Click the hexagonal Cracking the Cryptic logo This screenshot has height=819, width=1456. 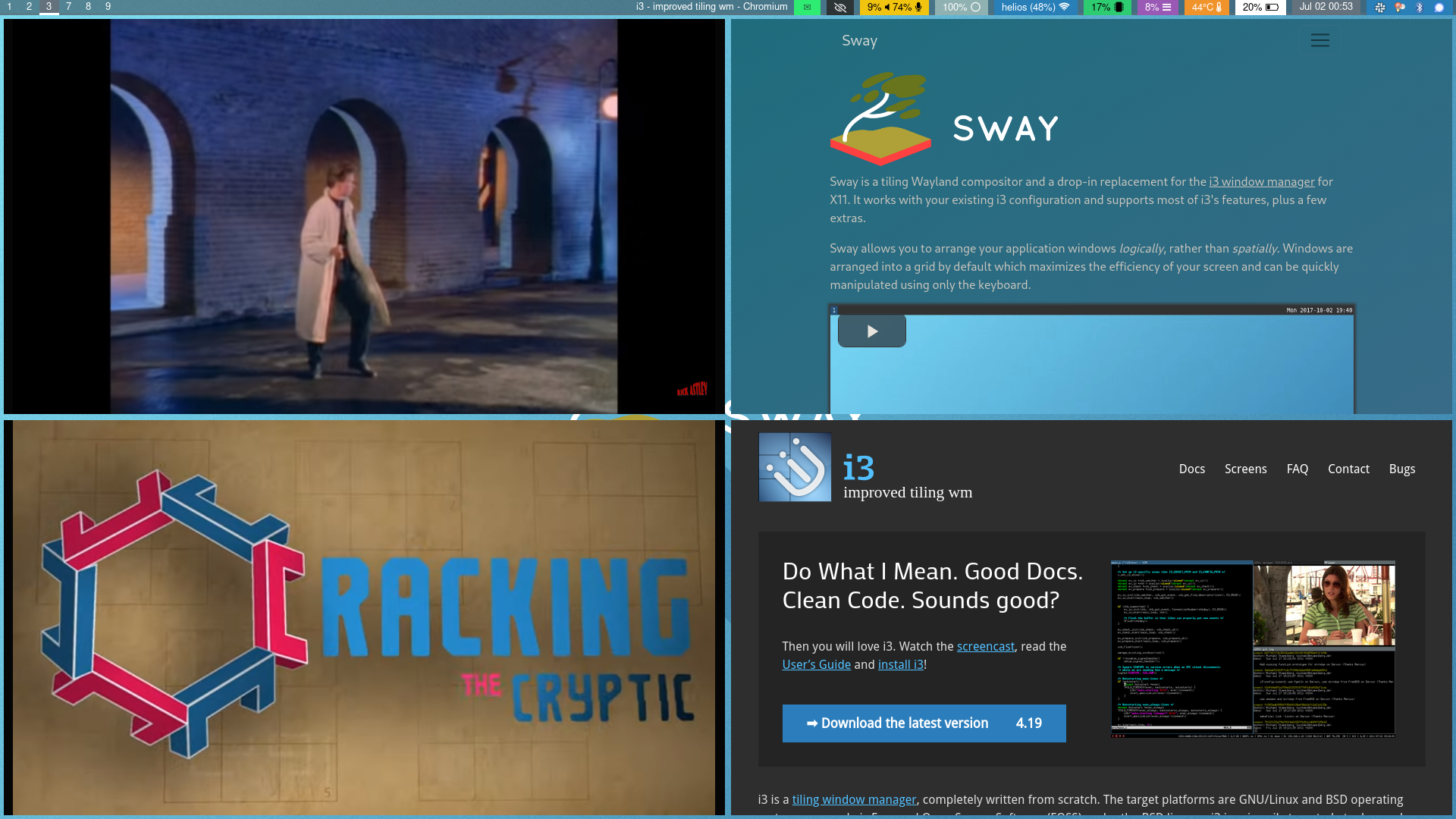click(174, 614)
